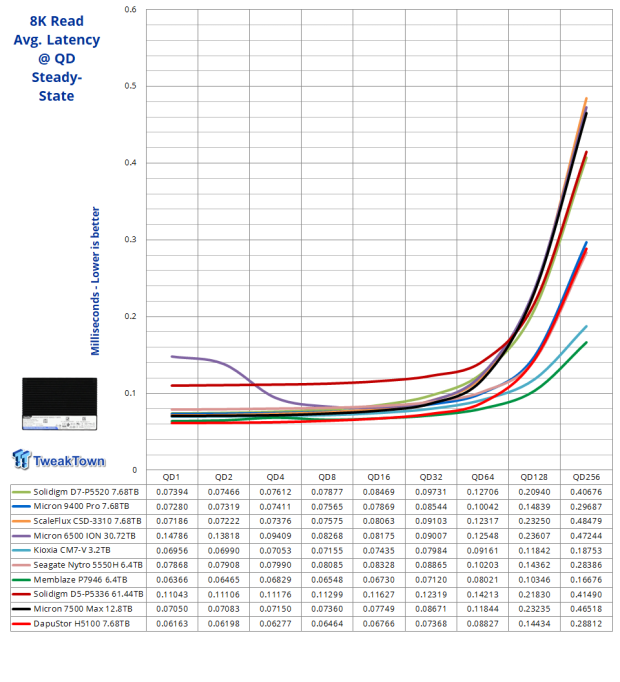The height and width of the screenshot is (682, 620).
Task: Select the Micron 9400 Pro 7.68TB legend label
Action: pyautogui.click(x=81, y=506)
